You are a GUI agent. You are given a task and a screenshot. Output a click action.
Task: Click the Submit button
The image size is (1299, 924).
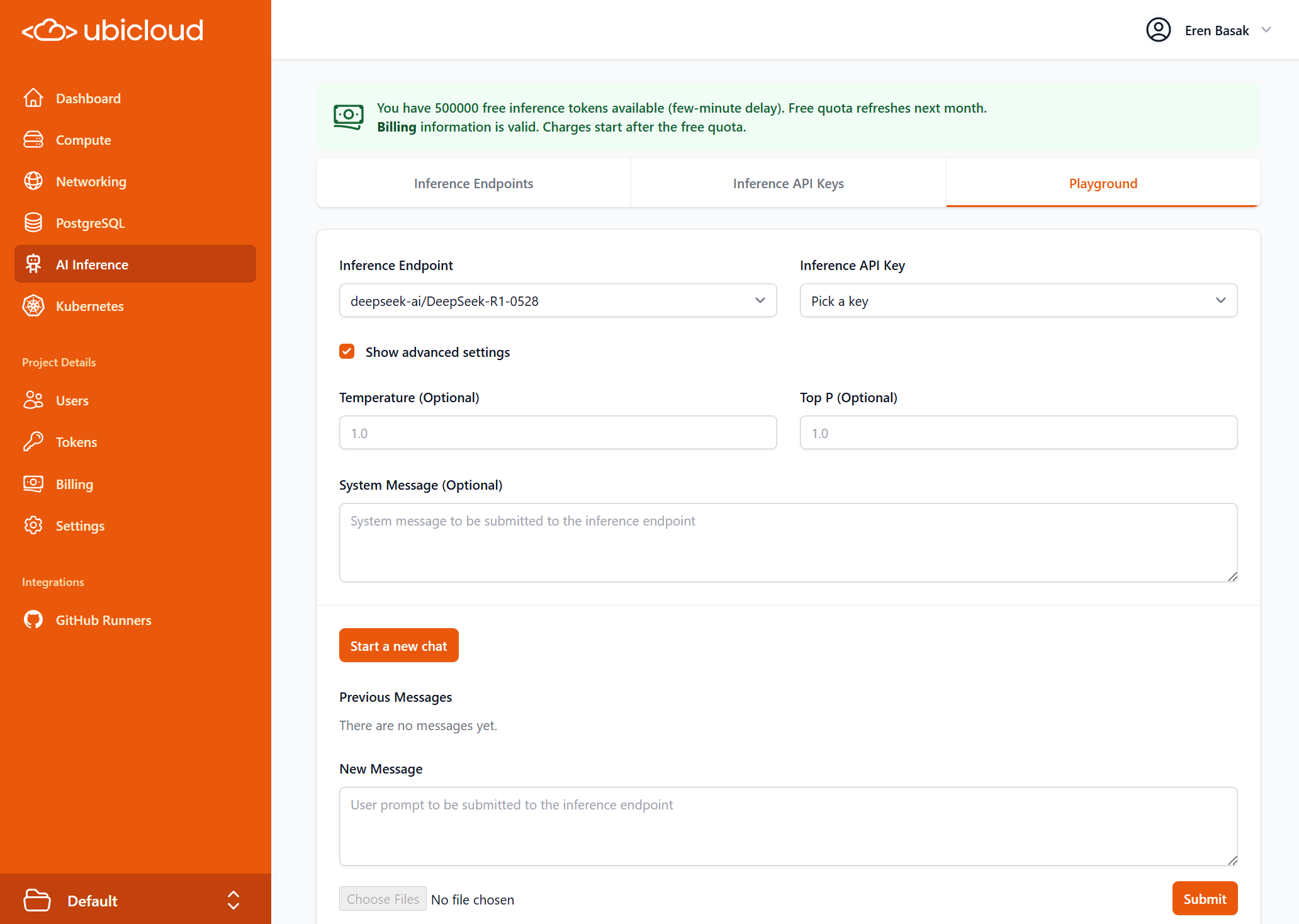(x=1204, y=899)
